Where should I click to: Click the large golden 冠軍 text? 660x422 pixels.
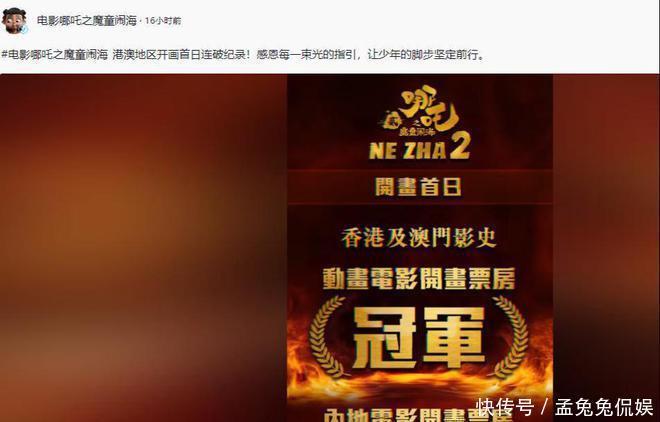pos(419,337)
